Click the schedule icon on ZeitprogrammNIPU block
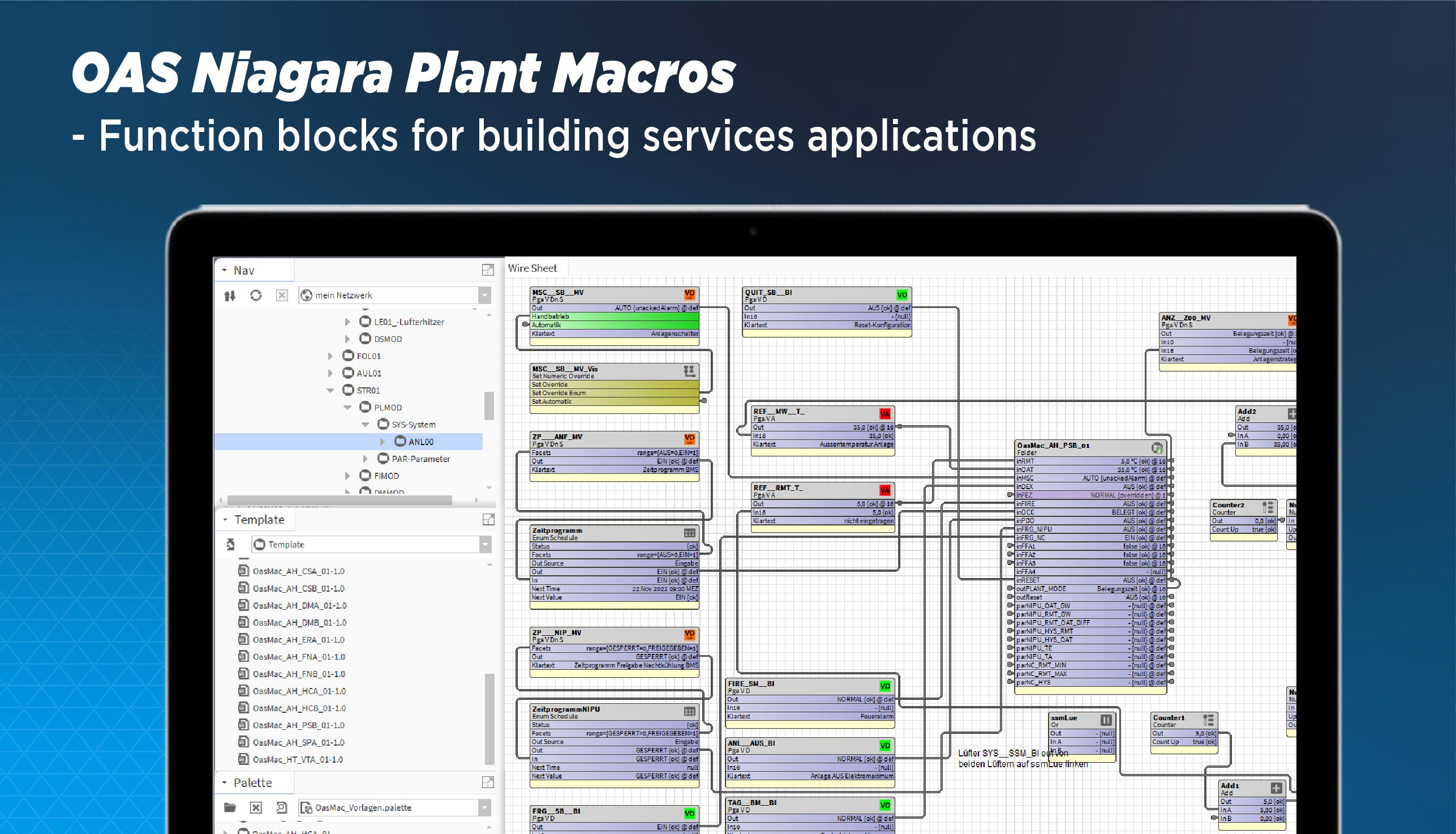Viewport: 1456px width, 834px height. tap(690, 712)
